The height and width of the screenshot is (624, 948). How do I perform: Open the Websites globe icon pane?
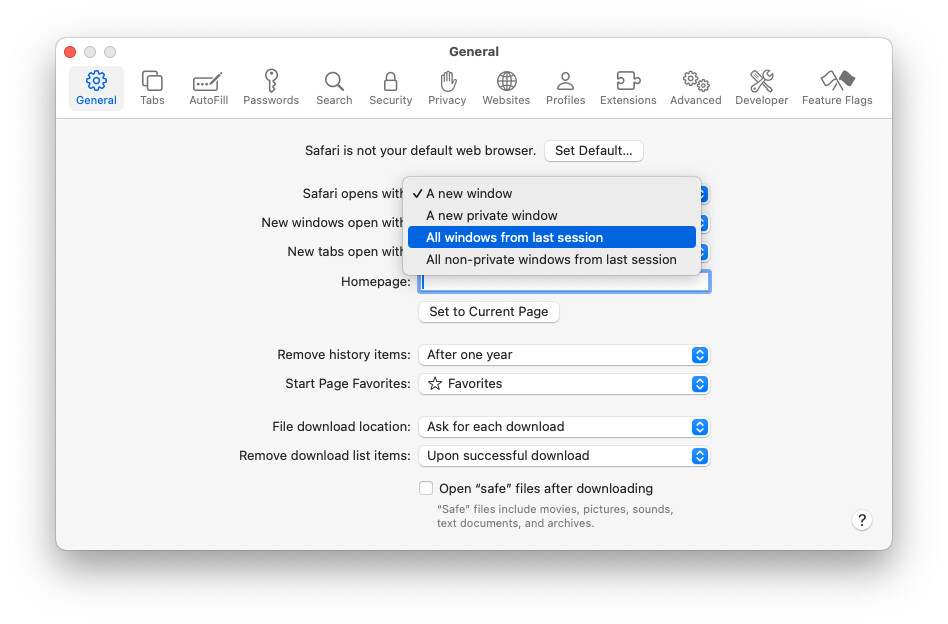click(506, 88)
